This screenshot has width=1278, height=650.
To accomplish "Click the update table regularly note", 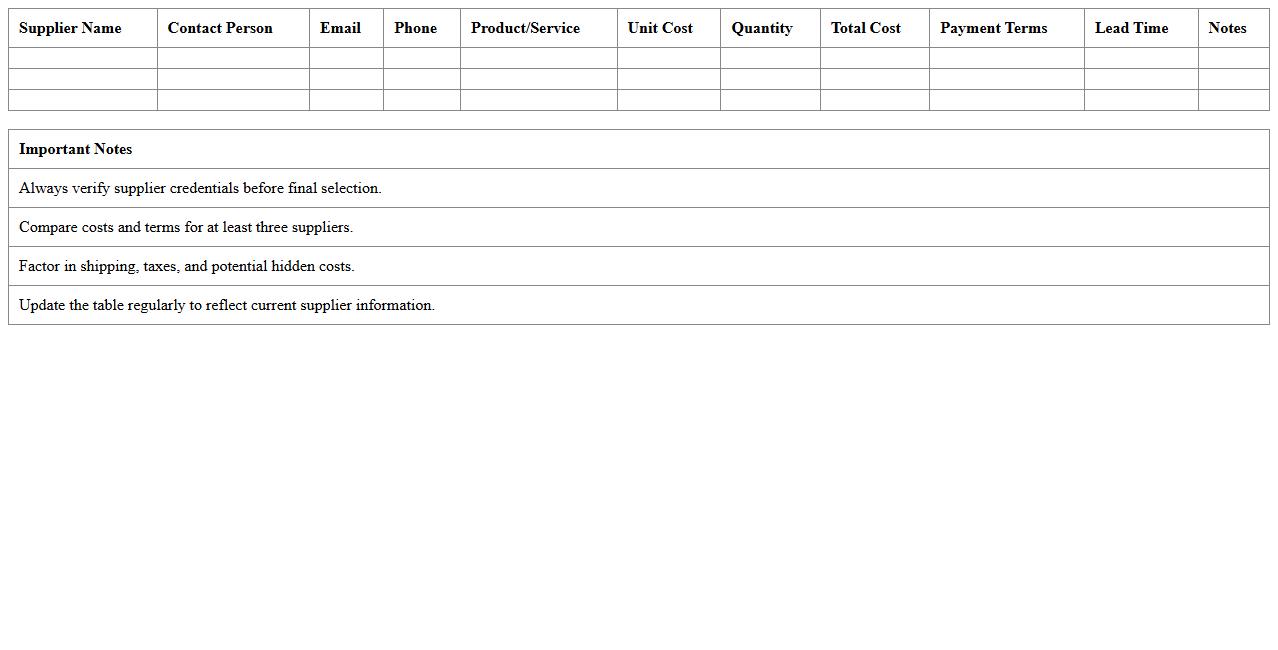I will [227, 305].
